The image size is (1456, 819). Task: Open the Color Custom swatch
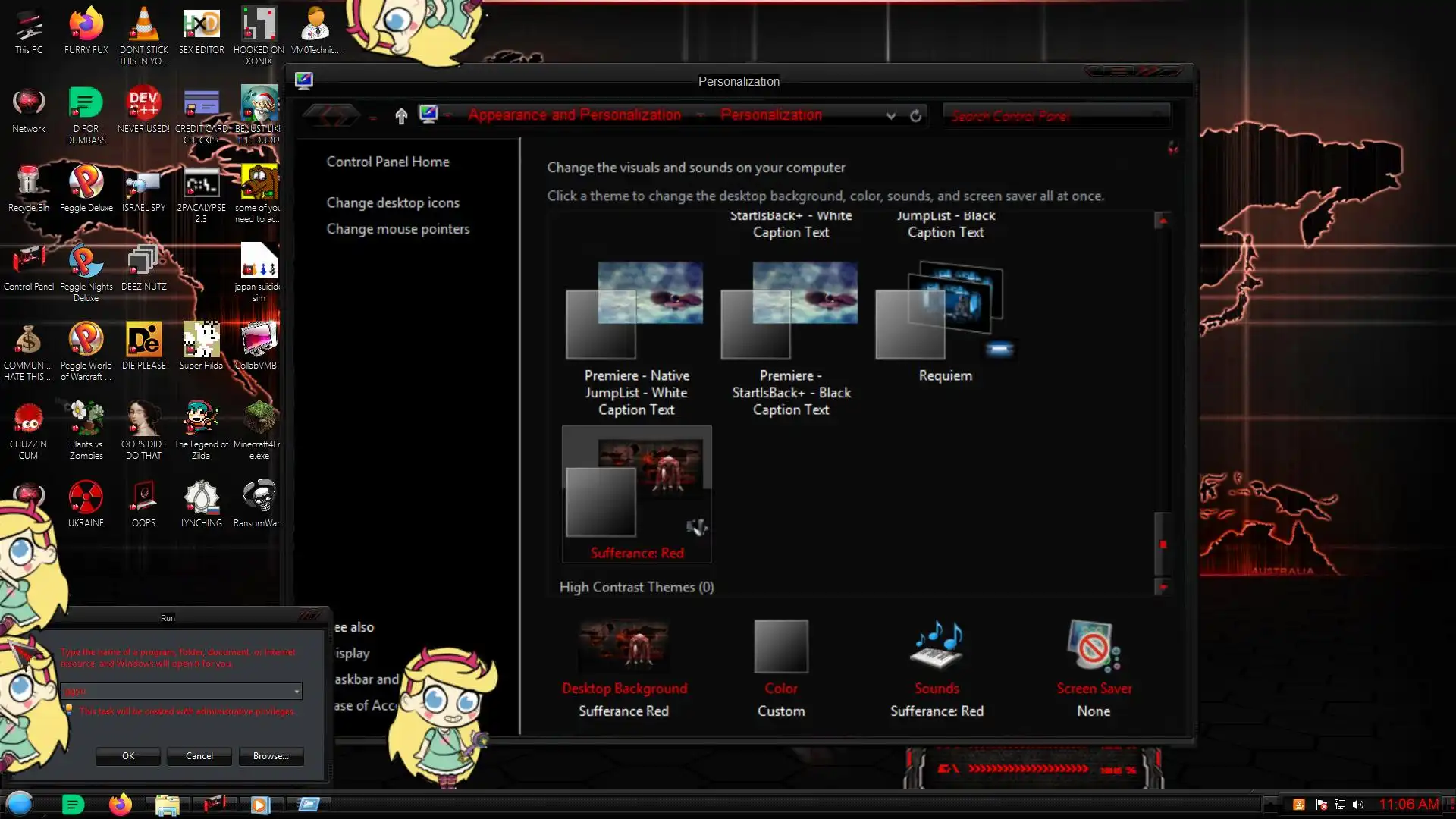pyautogui.click(x=780, y=646)
